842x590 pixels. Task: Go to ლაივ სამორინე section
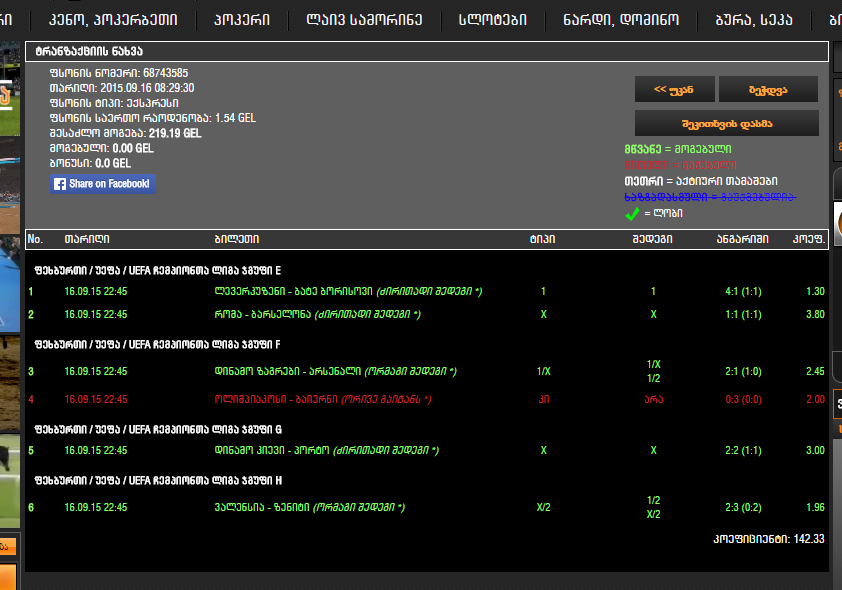point(364,19)
